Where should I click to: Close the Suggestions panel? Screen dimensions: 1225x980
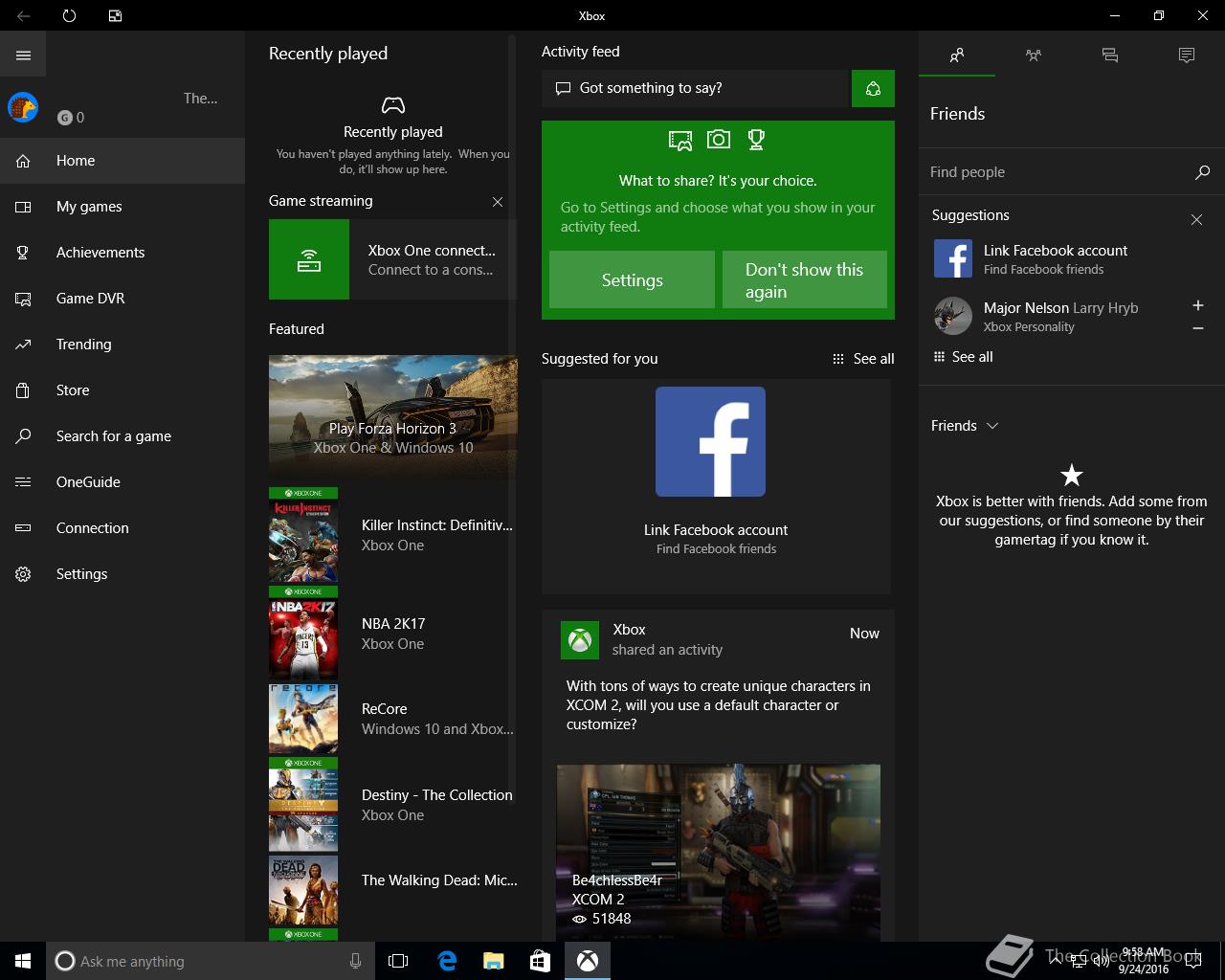point(1196,220)
